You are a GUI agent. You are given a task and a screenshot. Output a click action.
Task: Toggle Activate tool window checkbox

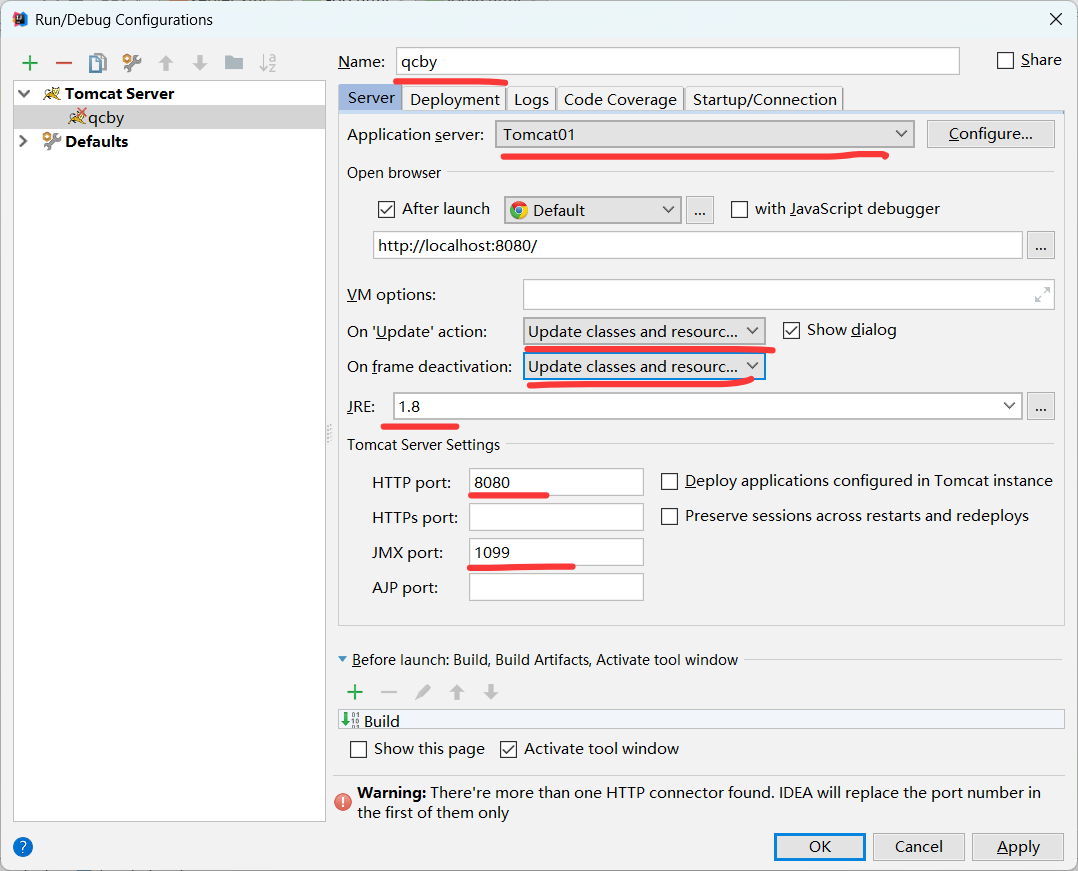pos(508,749)
